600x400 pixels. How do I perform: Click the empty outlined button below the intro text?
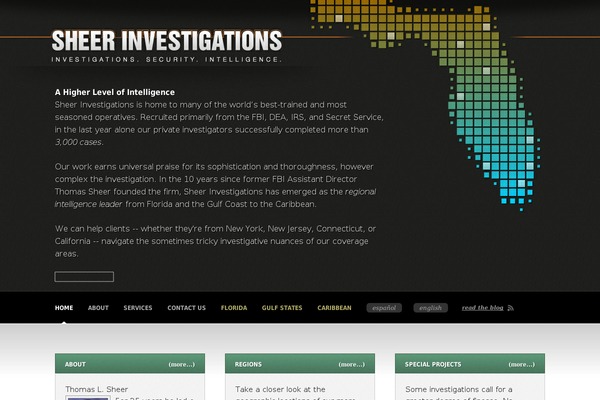[x=84, y=277]
